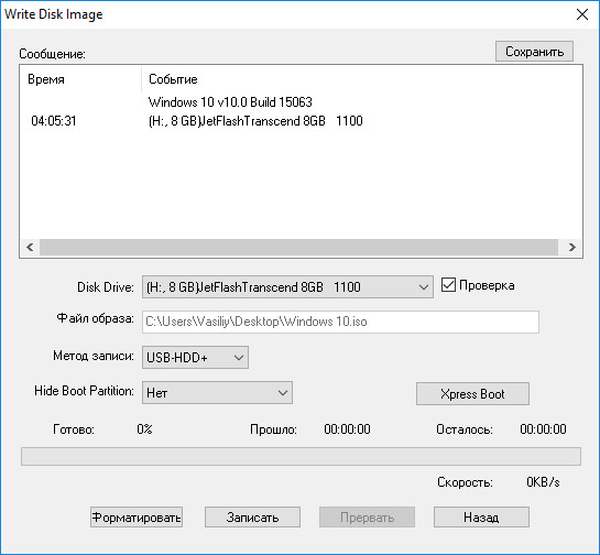Toggle the Проверка checkbox
Viewport: 600px width, 555px height.
(x=448, y=285)
